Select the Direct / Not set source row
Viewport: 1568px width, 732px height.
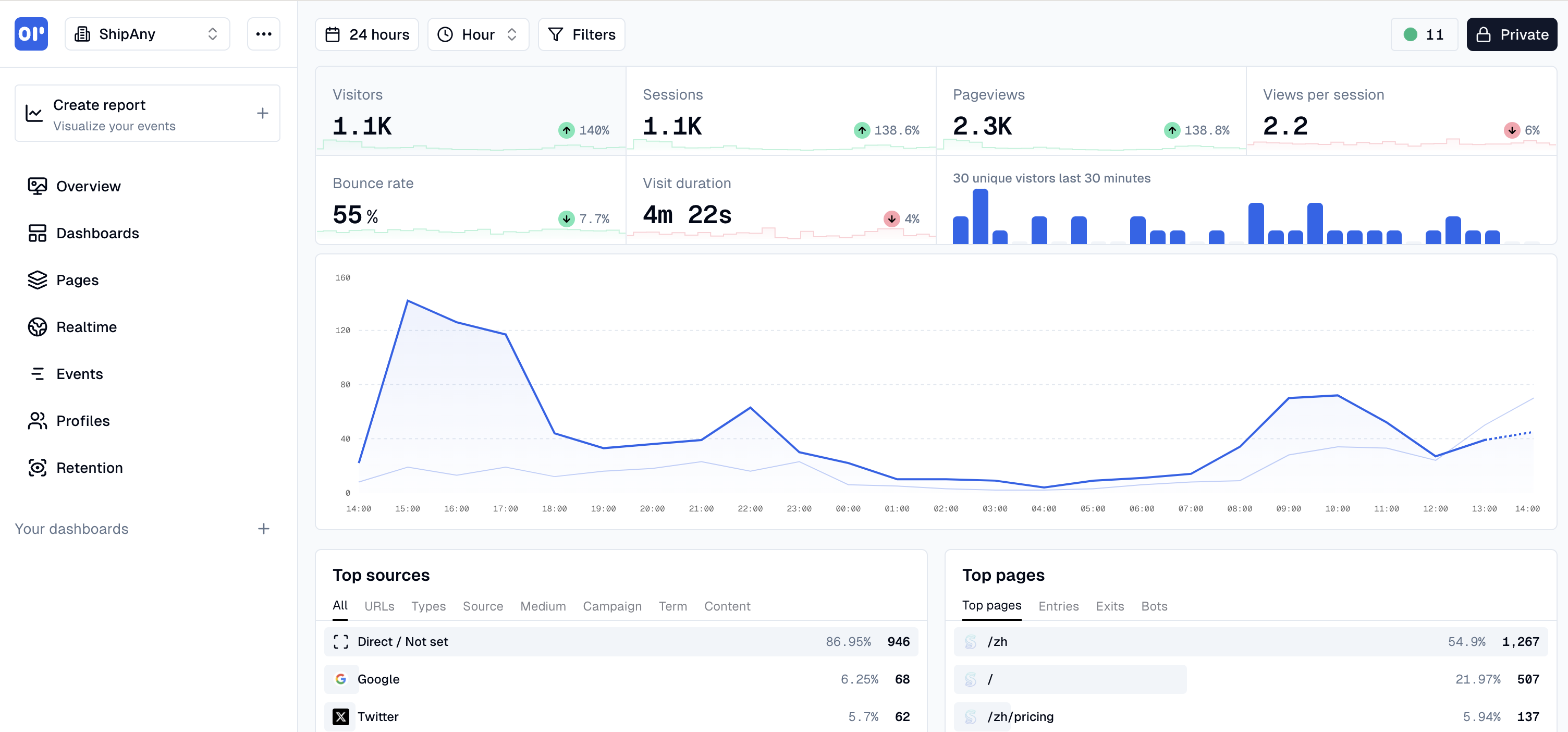403,641
